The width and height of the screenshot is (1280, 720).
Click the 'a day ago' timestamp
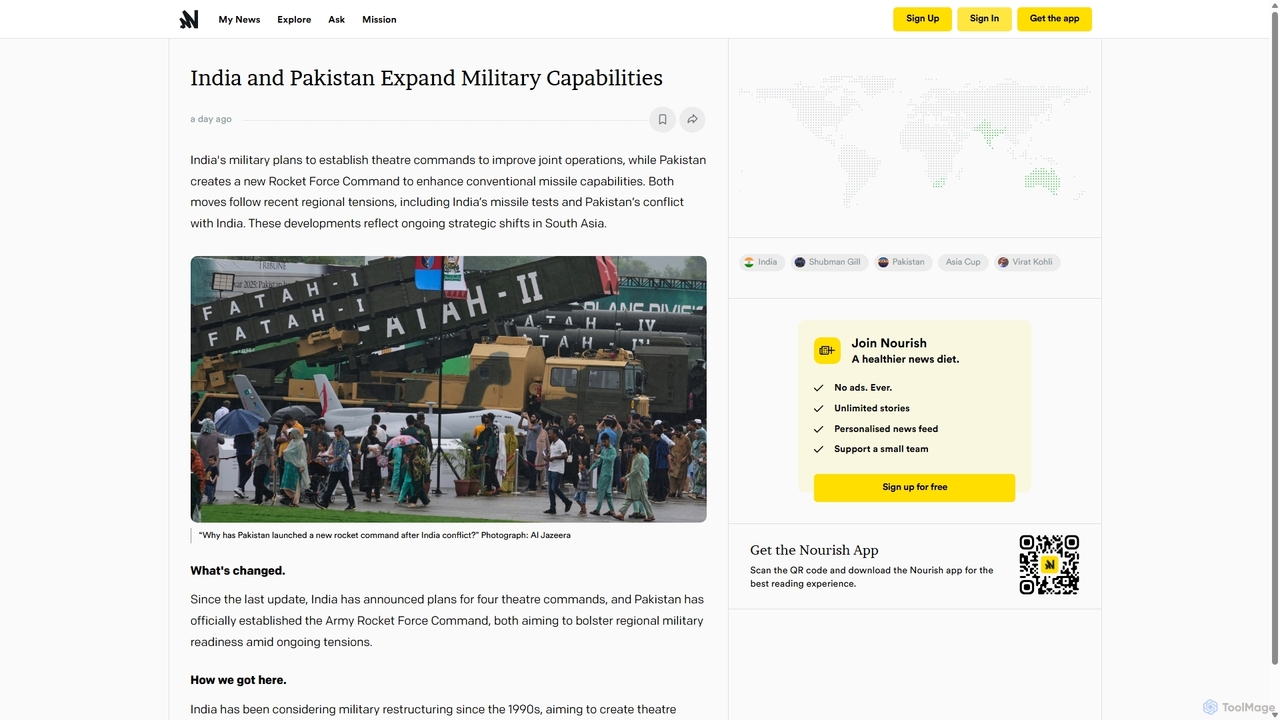211,119
